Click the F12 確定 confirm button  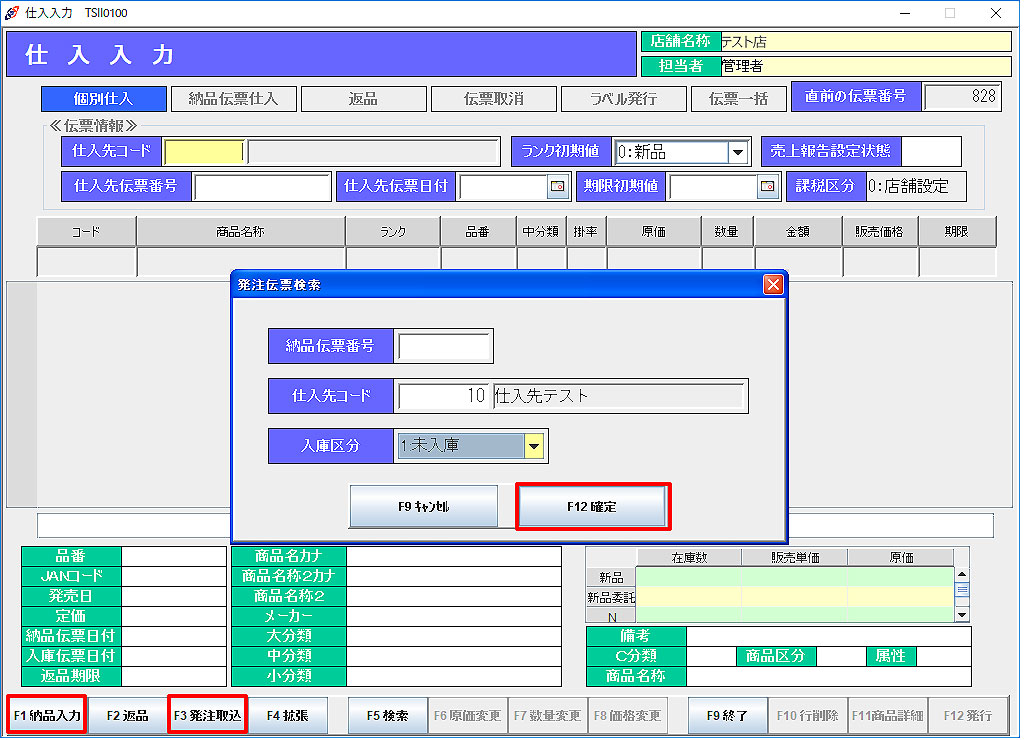point(592,507)
